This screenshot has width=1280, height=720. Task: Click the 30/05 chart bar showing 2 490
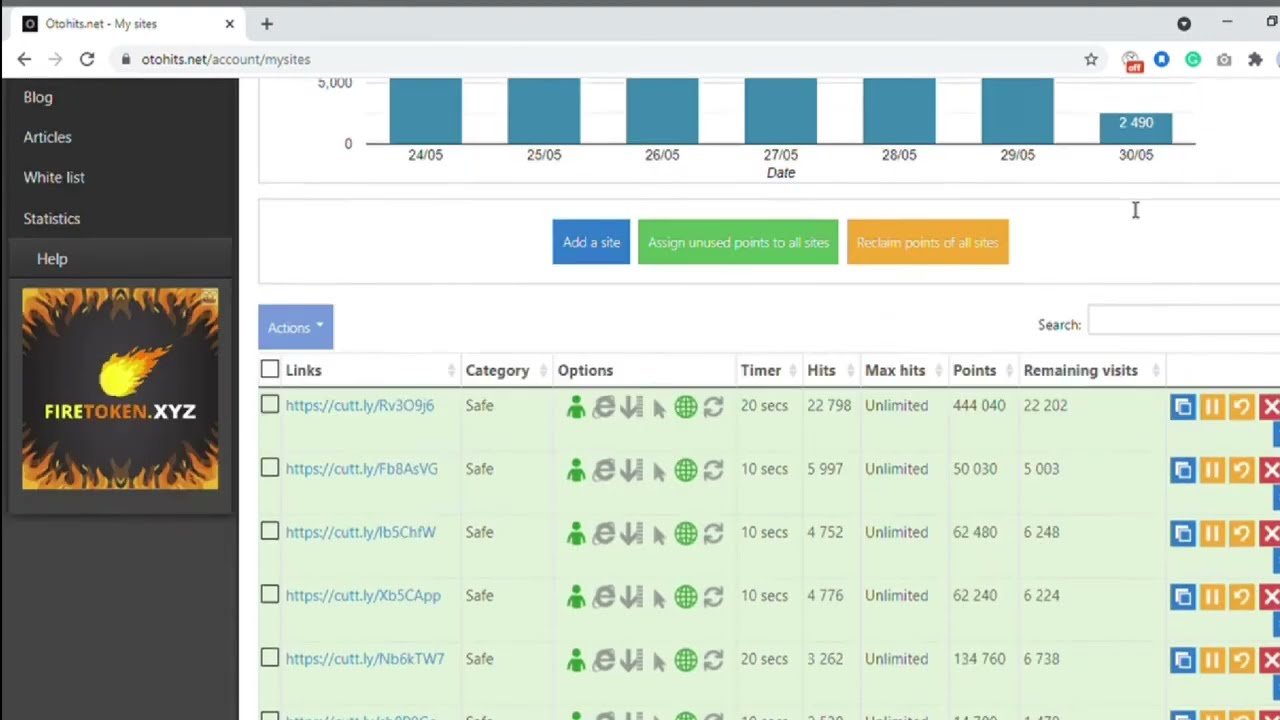pos(1135,128)
